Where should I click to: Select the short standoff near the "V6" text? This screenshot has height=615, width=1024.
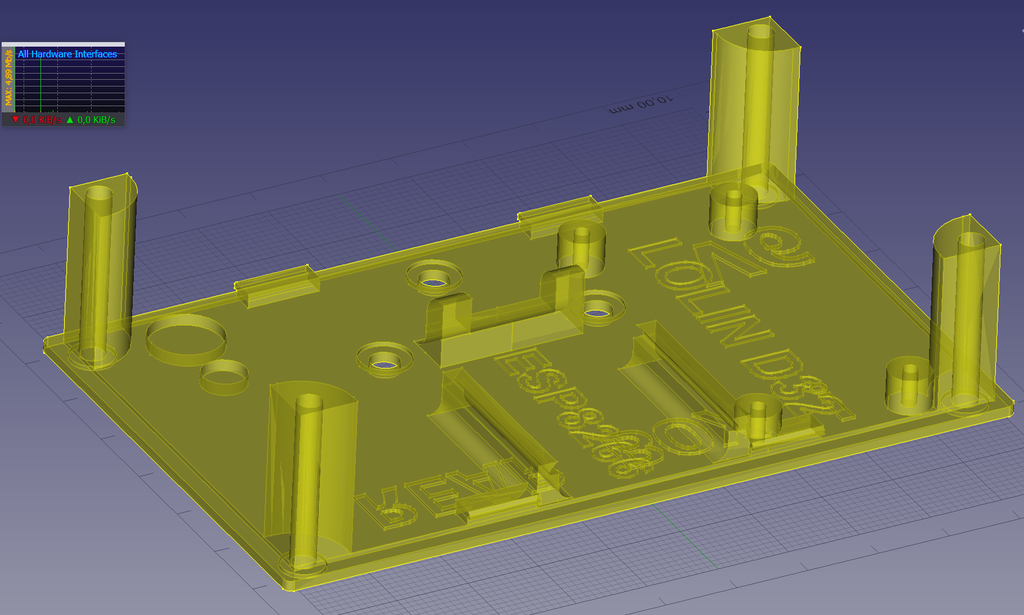click(733, 211)
